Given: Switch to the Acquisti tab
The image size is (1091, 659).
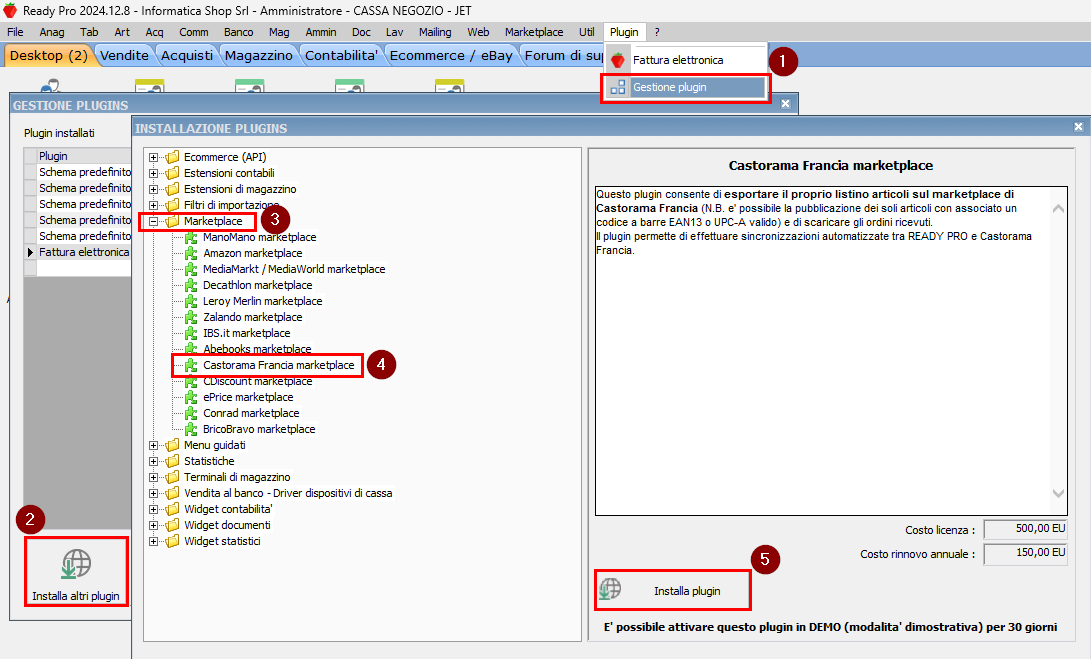Looking at the screenshot, I should click(186, 56).
